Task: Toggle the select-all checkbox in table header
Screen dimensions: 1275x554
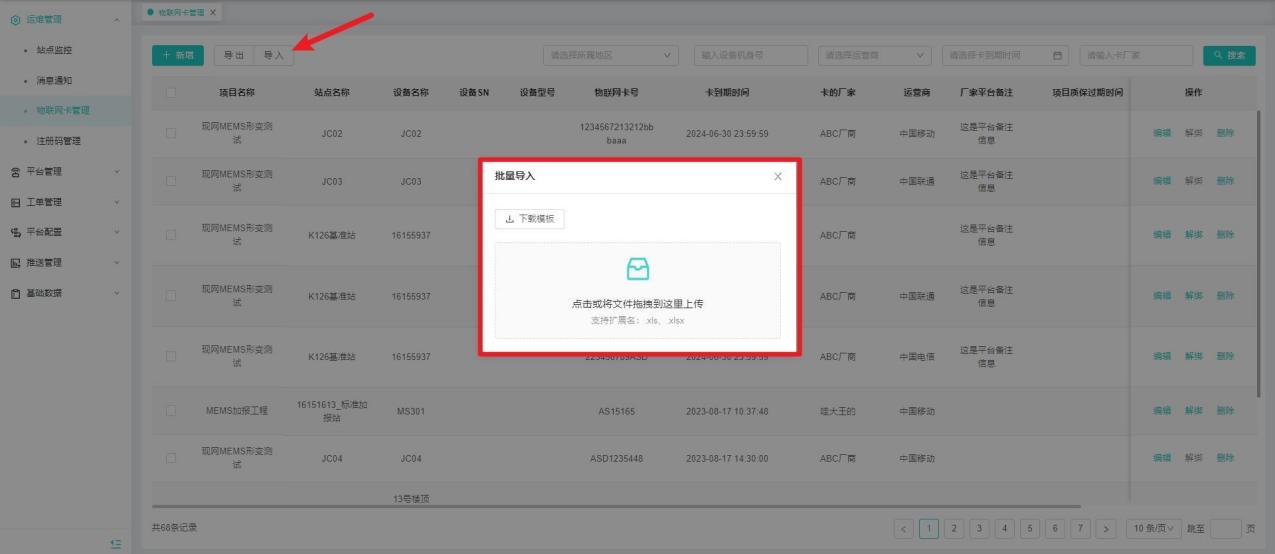Action: 170,93
